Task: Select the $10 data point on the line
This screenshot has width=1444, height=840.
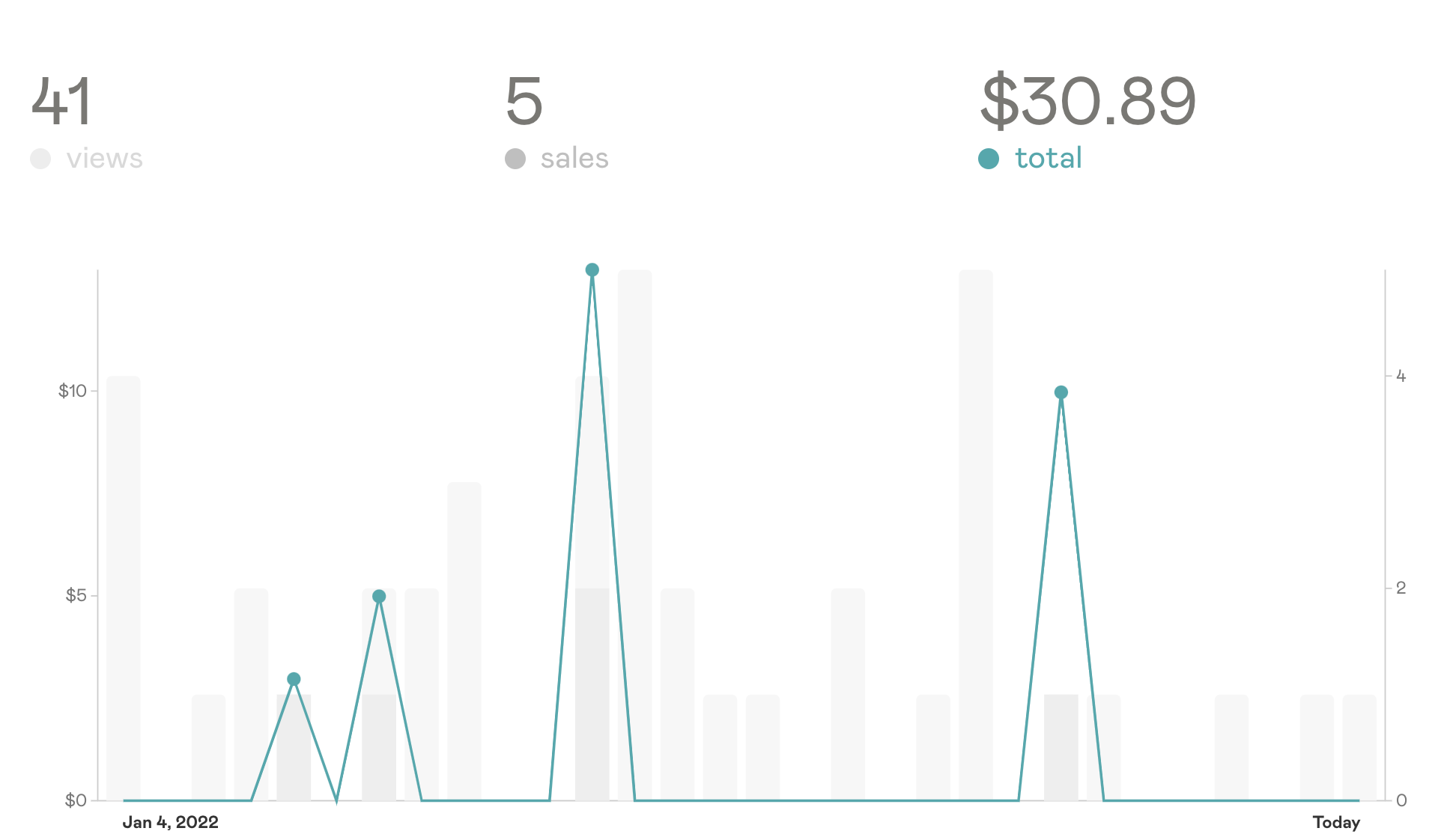Action: tap(1061, 392)
